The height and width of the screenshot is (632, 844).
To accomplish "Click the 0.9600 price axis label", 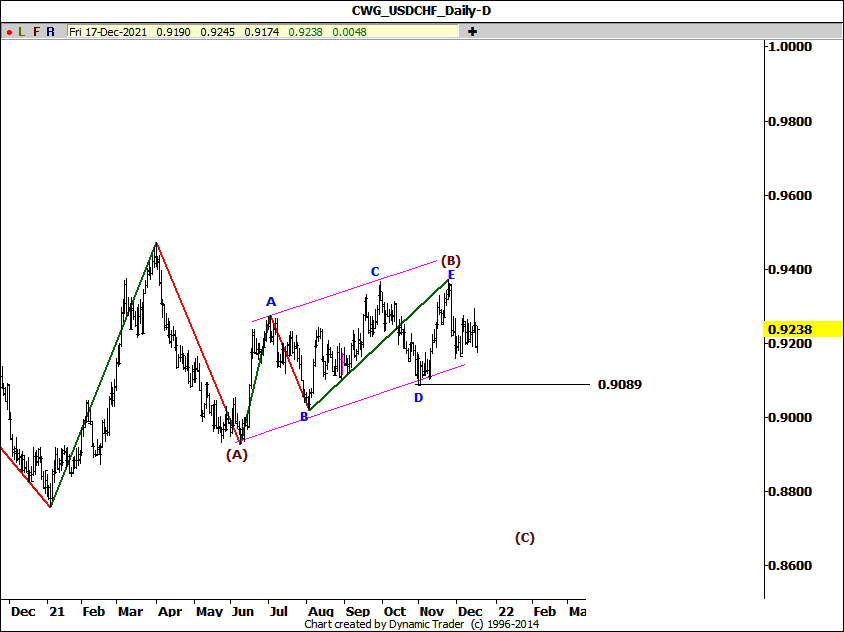I will click(790, 196).
